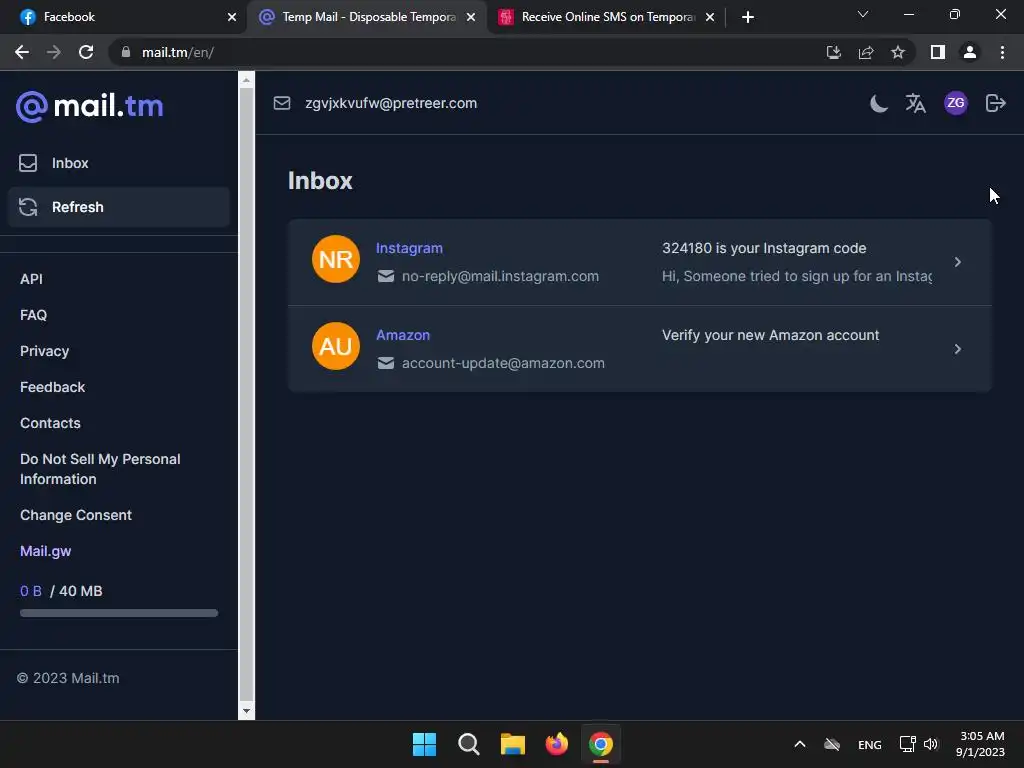Viewport: 1024px width, 768px height.
Task: Go forward in browser history
Action: (x=54, y=52)
